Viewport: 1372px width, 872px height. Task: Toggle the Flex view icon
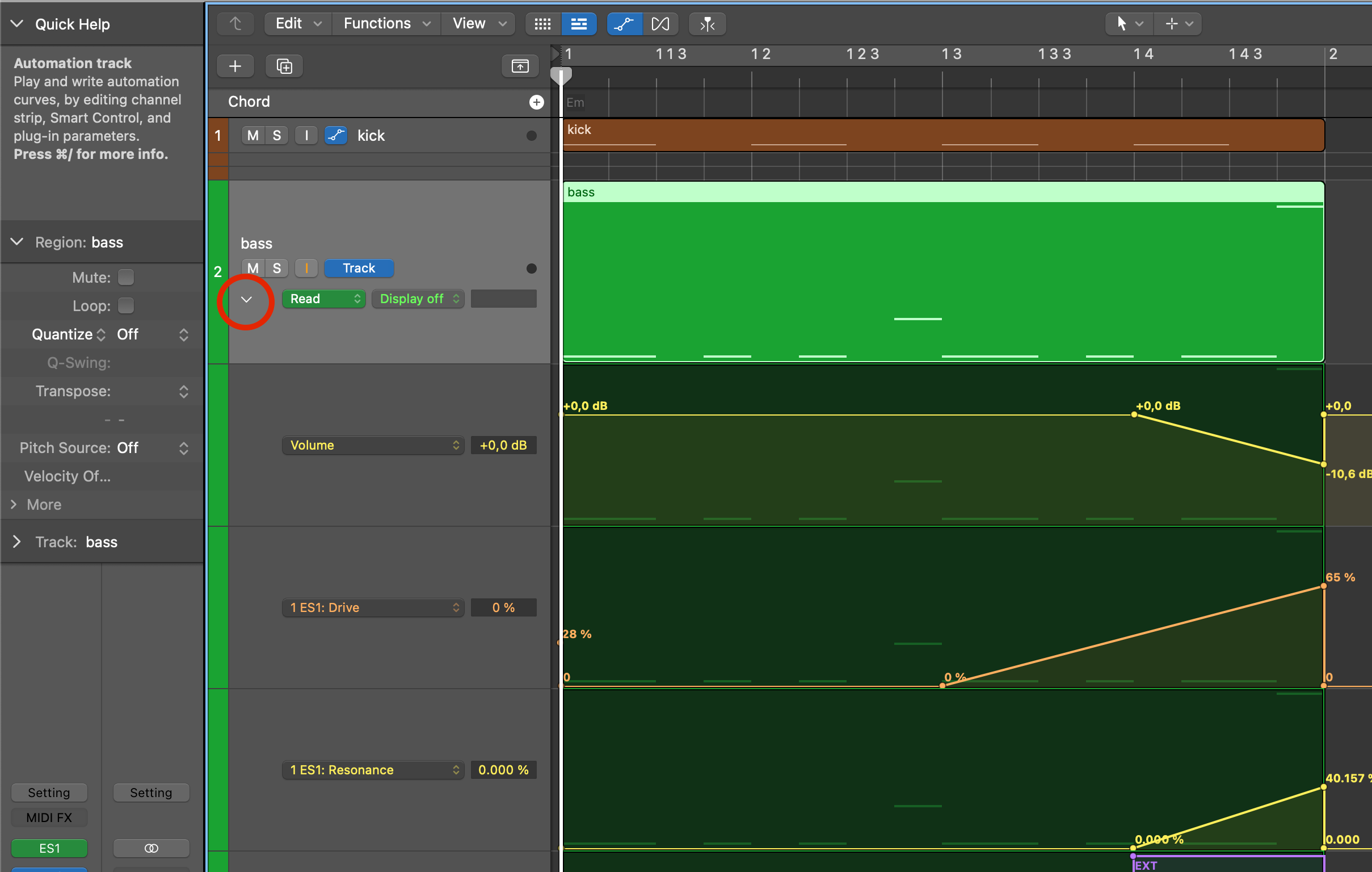[x=660, y=24]
